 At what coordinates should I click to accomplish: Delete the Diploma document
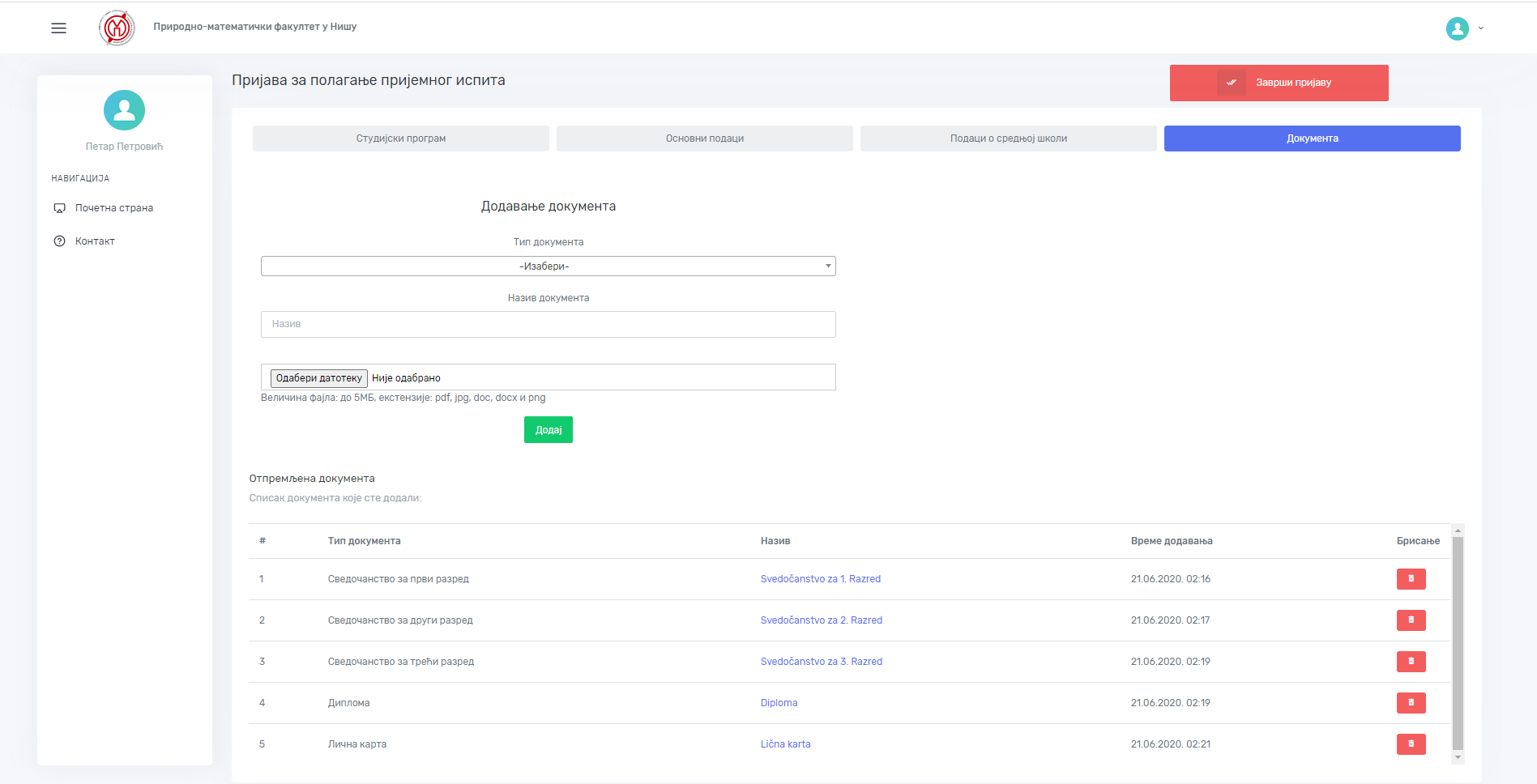coord(1411,703)
